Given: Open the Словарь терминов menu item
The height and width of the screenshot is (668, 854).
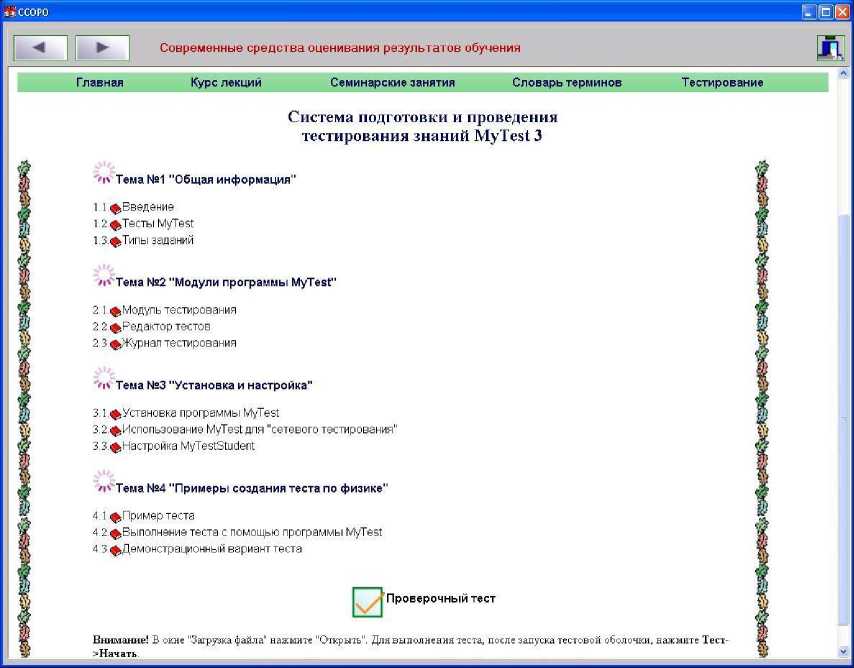Looking at the screenshot, I should [x=567, y=83].
